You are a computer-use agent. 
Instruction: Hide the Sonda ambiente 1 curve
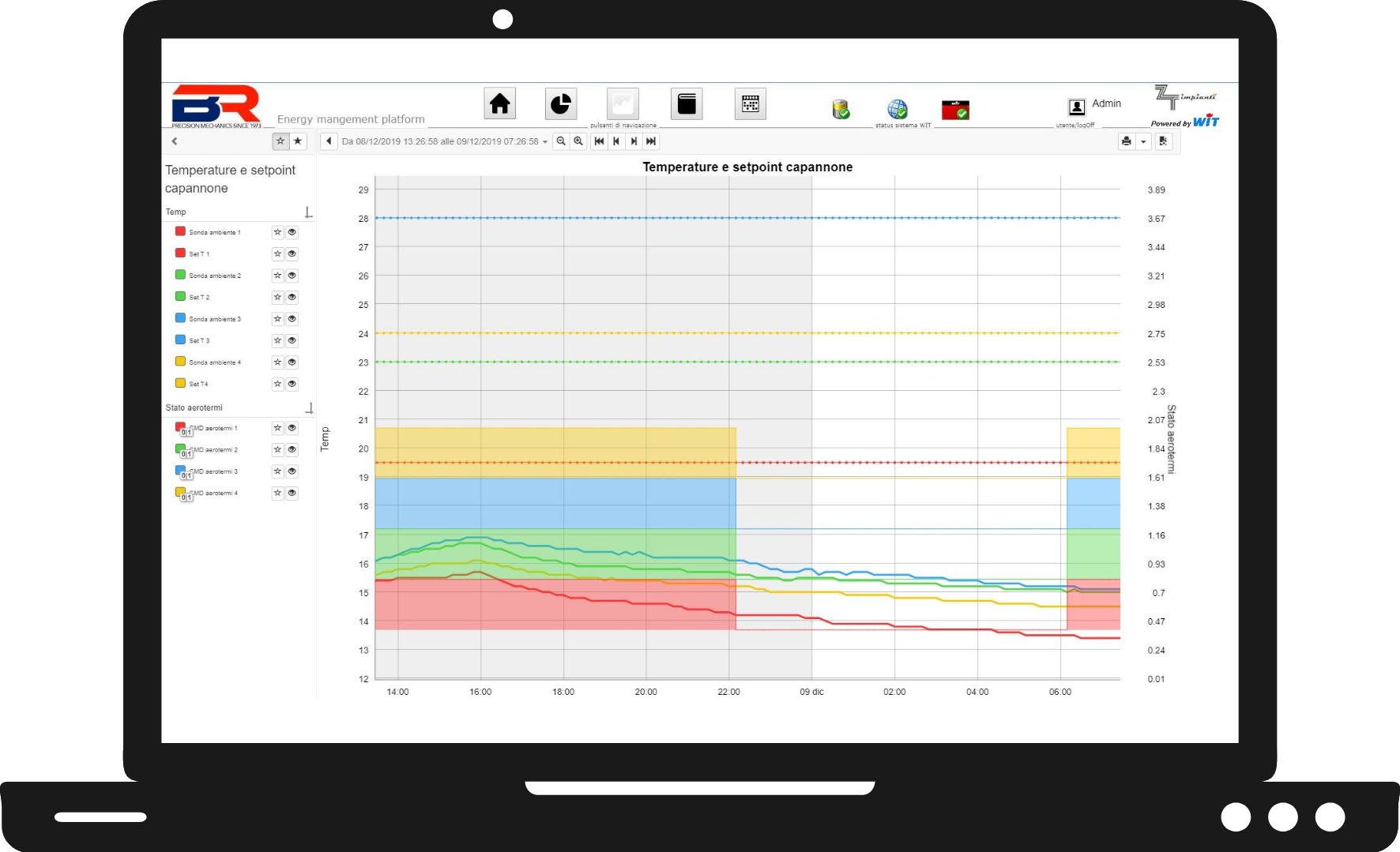[292, 232]
